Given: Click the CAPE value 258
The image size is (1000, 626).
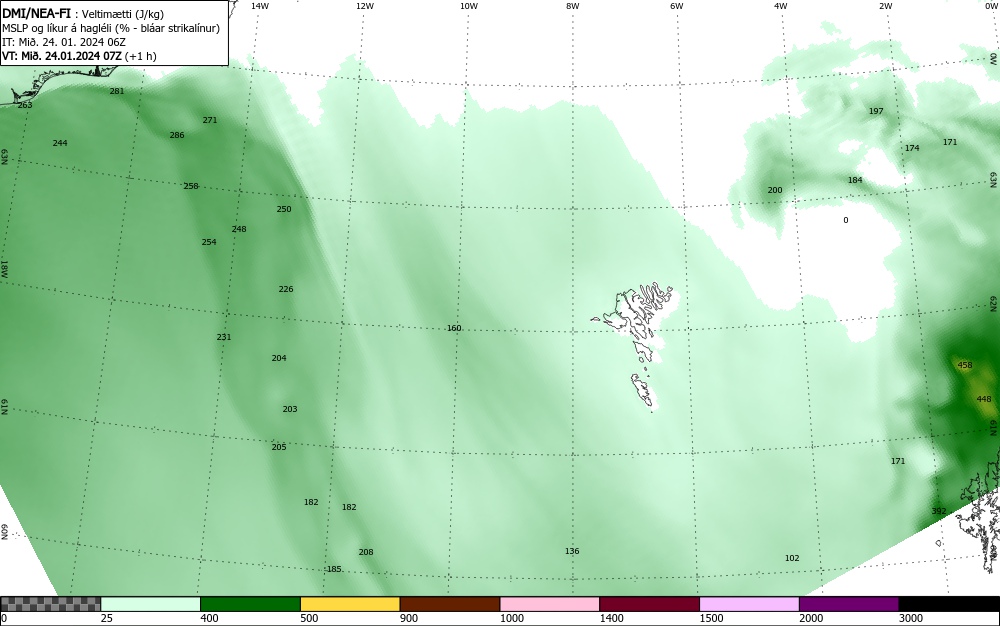Looking at the screenshot, I should click(x=191, y=186).
